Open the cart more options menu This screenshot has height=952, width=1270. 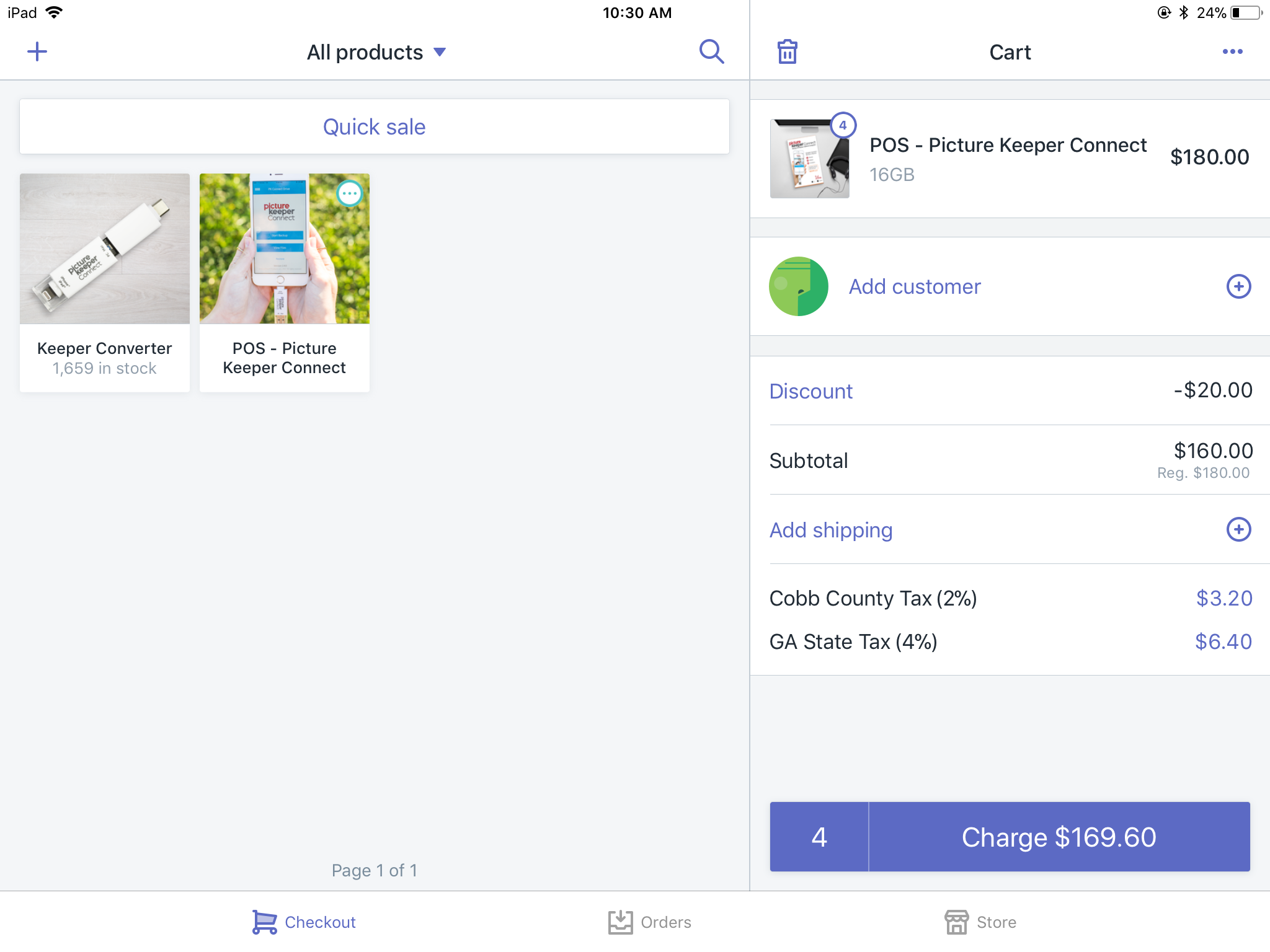(x=1232, y=51)
